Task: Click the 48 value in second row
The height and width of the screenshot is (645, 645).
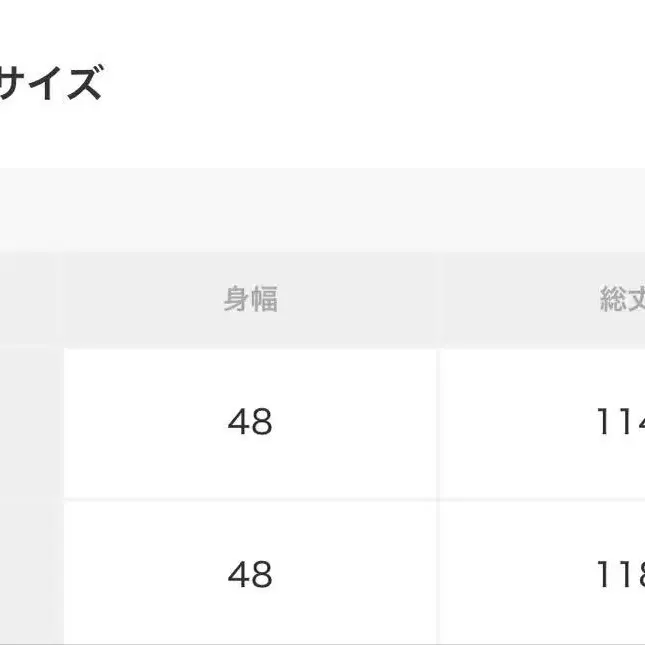Action: coord(250,574)
